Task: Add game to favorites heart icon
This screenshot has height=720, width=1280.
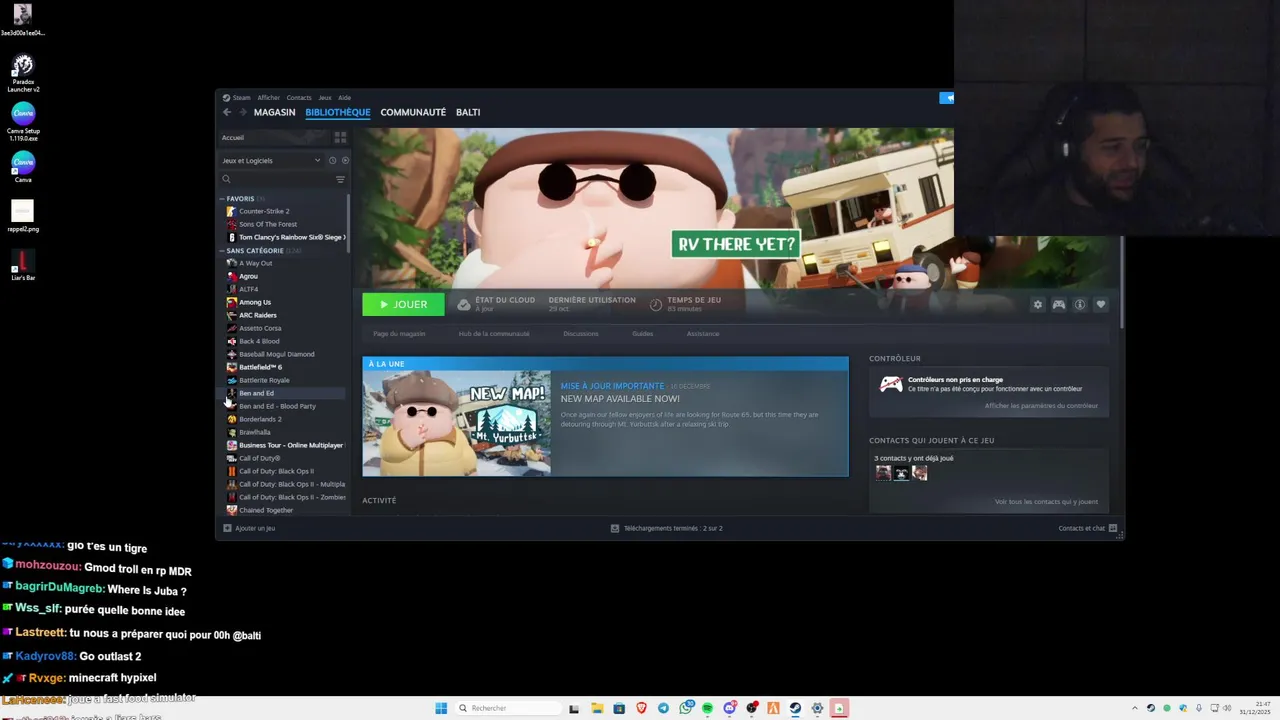Action: [x=1101, y=305]
